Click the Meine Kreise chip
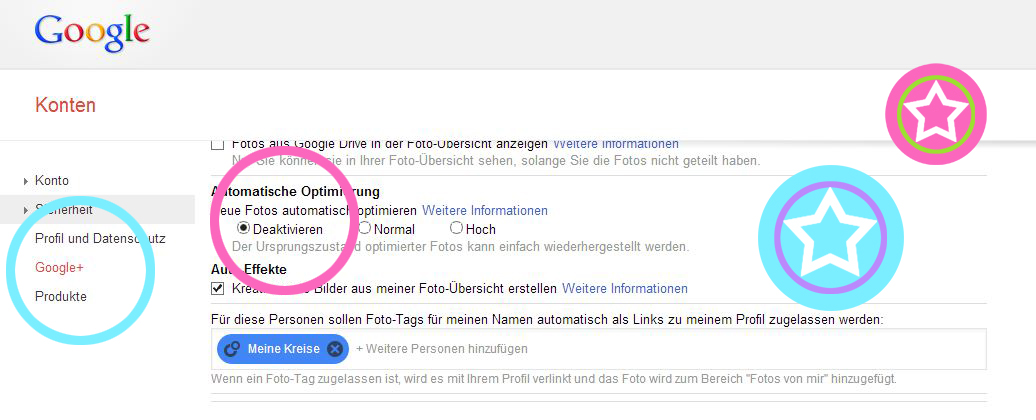 click(x=283, y=349)
